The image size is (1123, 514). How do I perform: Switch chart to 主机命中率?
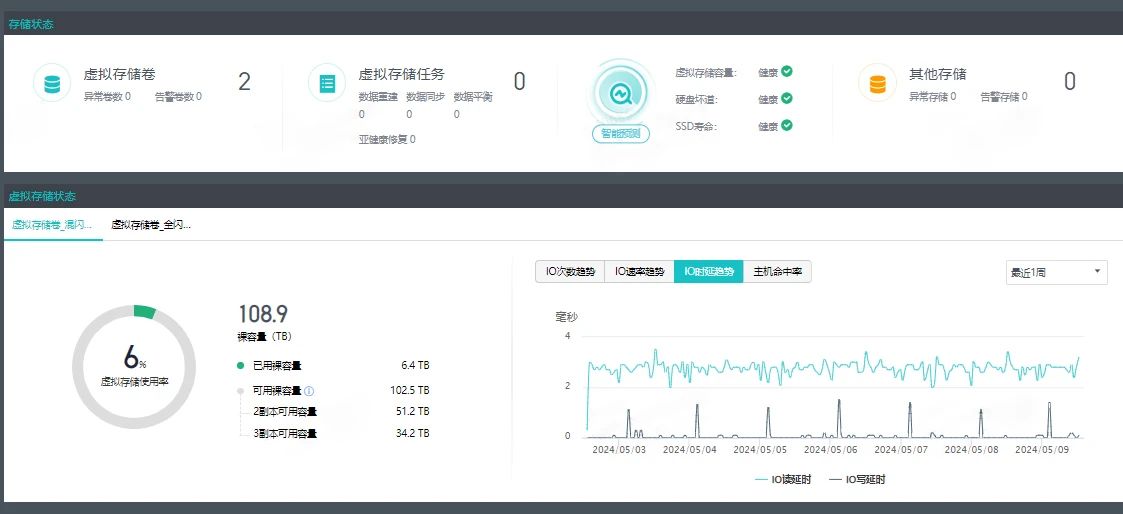(x=777, y=272)
